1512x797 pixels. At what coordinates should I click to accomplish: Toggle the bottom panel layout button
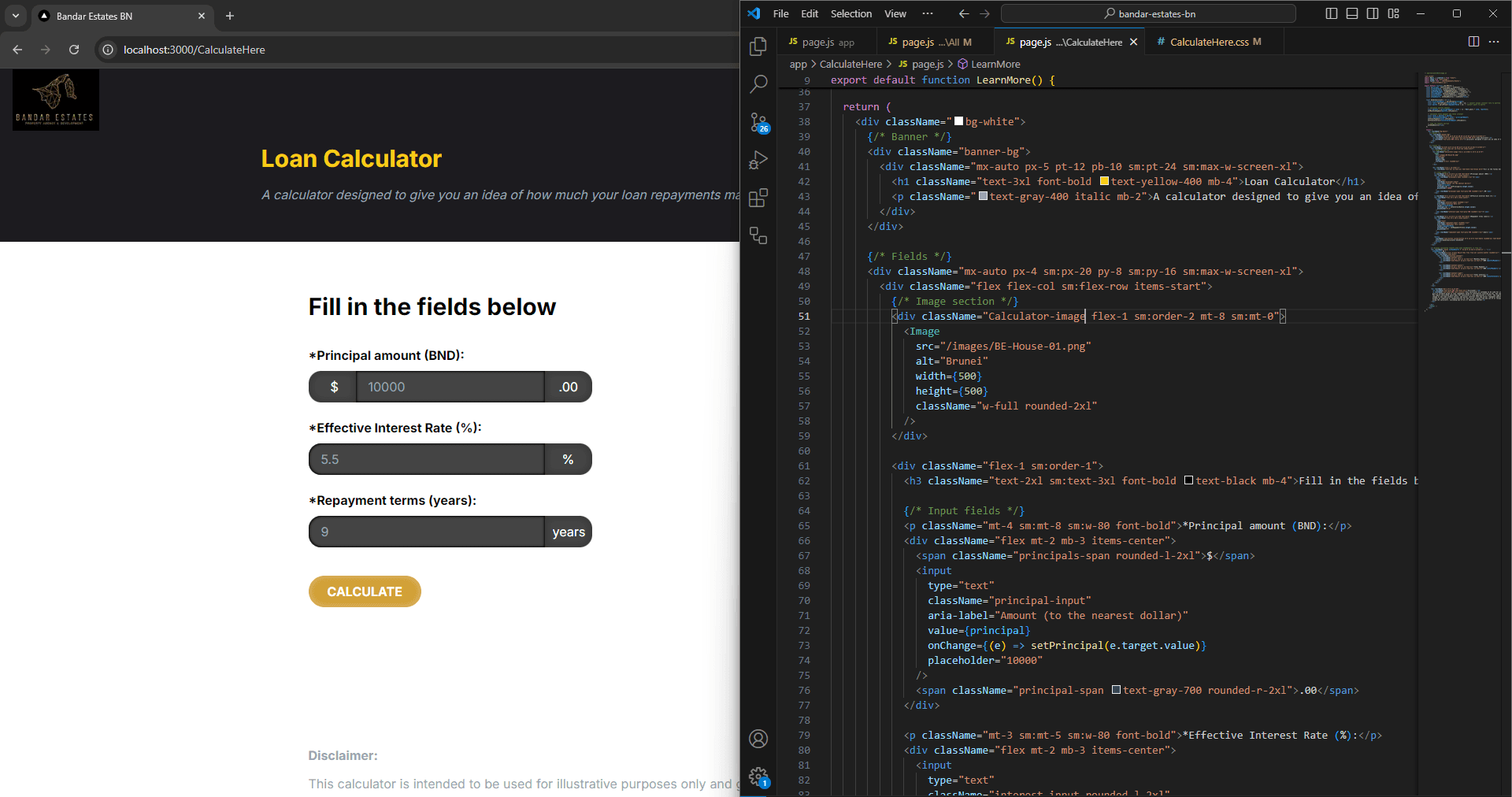[1352, 13]
